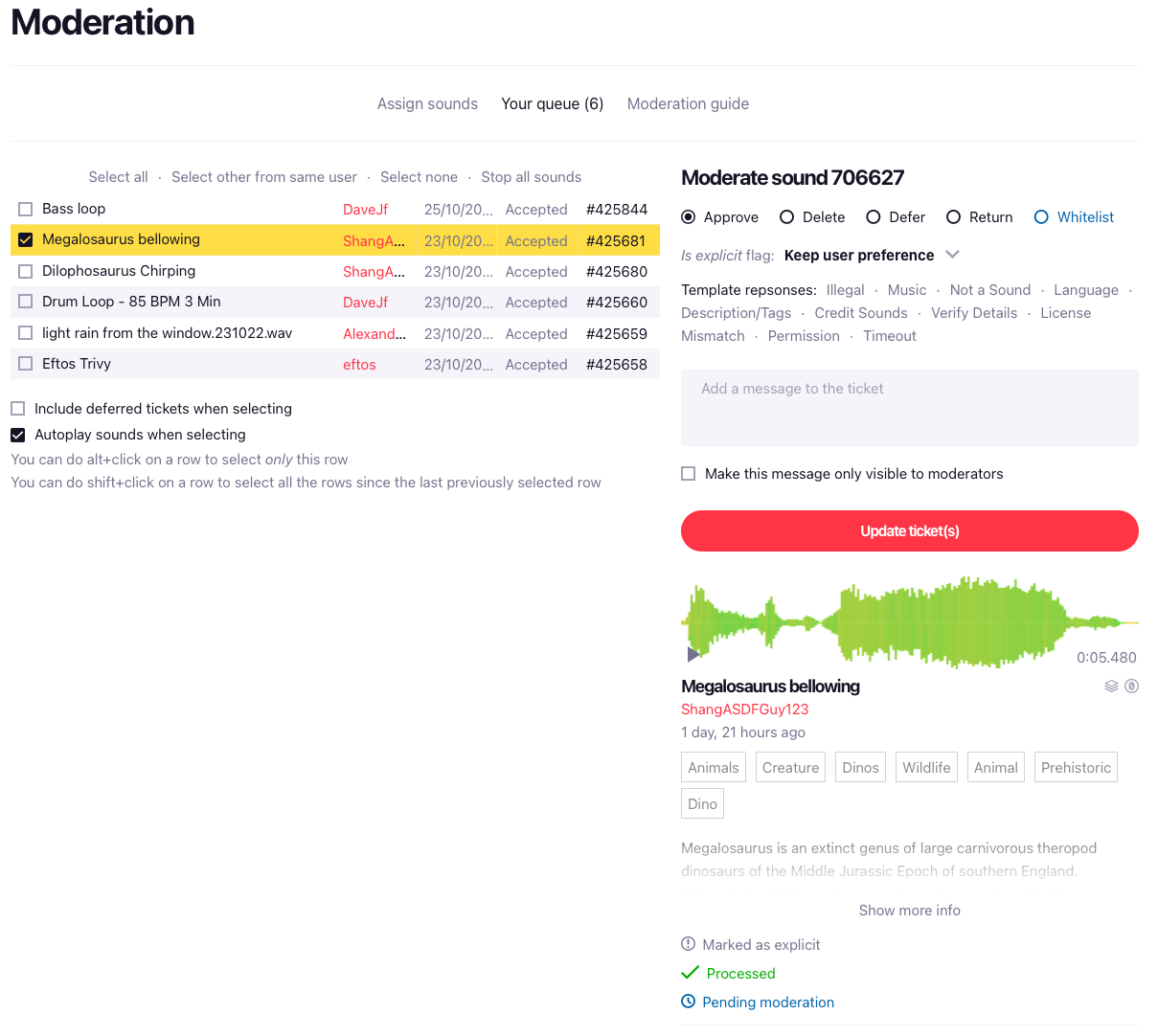Click the Creative Commons zero license icon

pyautogui.click(x=1131, y=687)
